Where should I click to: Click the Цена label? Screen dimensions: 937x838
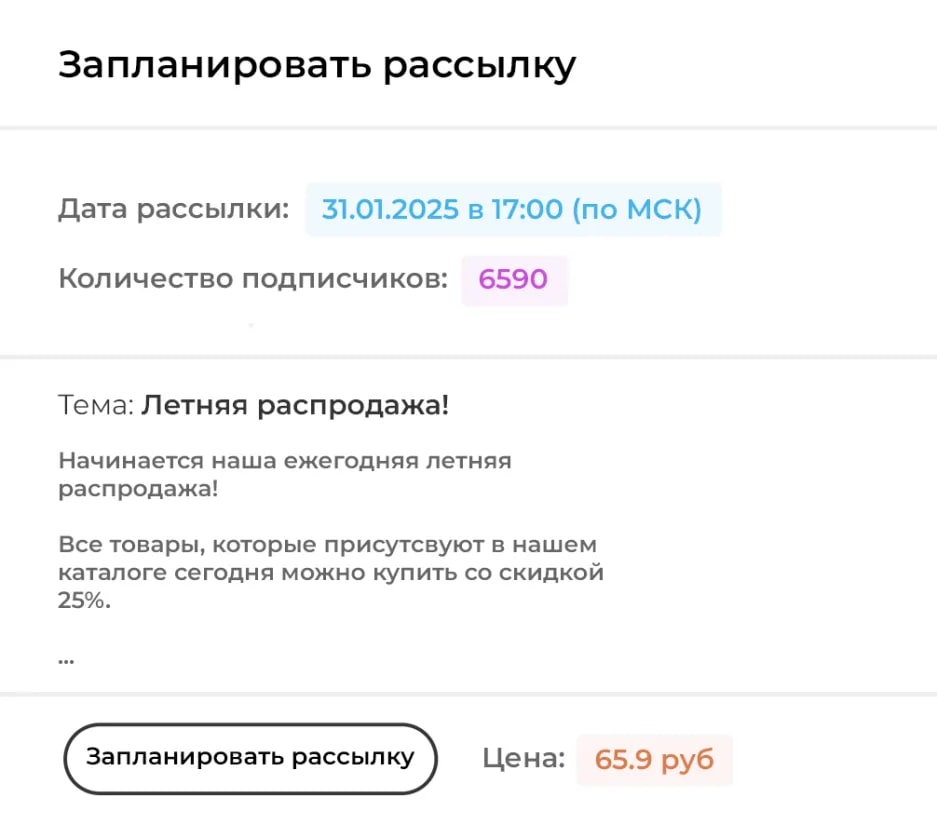524,759
